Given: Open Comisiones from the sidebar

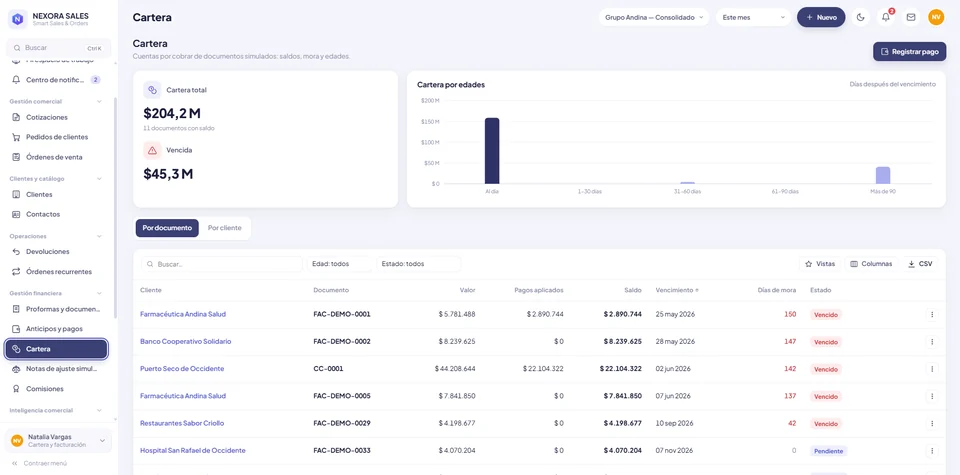Looking at the screenshot, I should click(x=56, y=389).
